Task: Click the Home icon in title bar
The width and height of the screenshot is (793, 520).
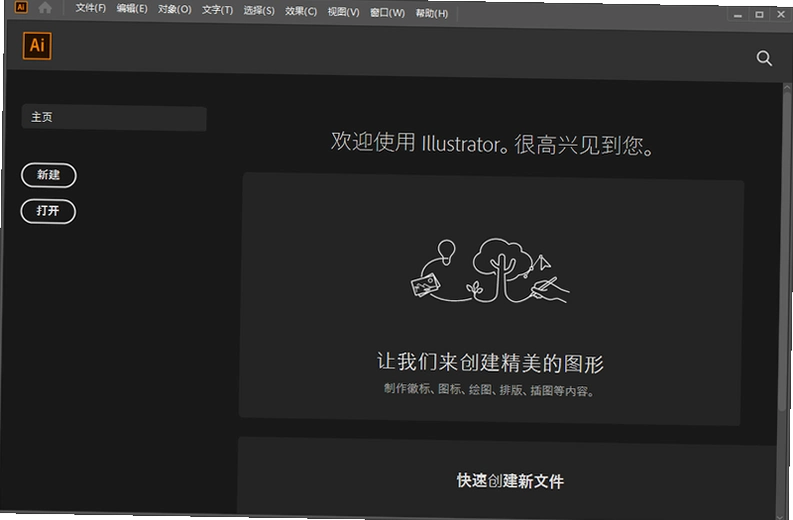Action: 45,8
